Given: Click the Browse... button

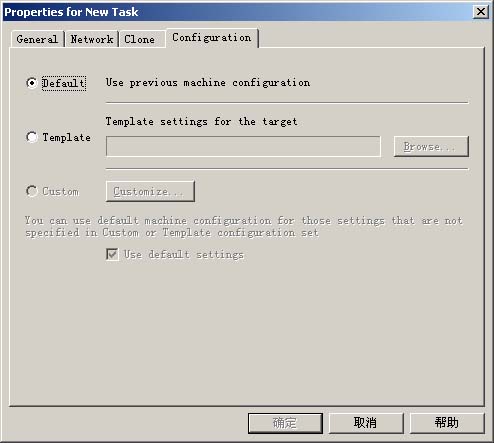Looking at the screenshot, I should (x=431, y=146).
